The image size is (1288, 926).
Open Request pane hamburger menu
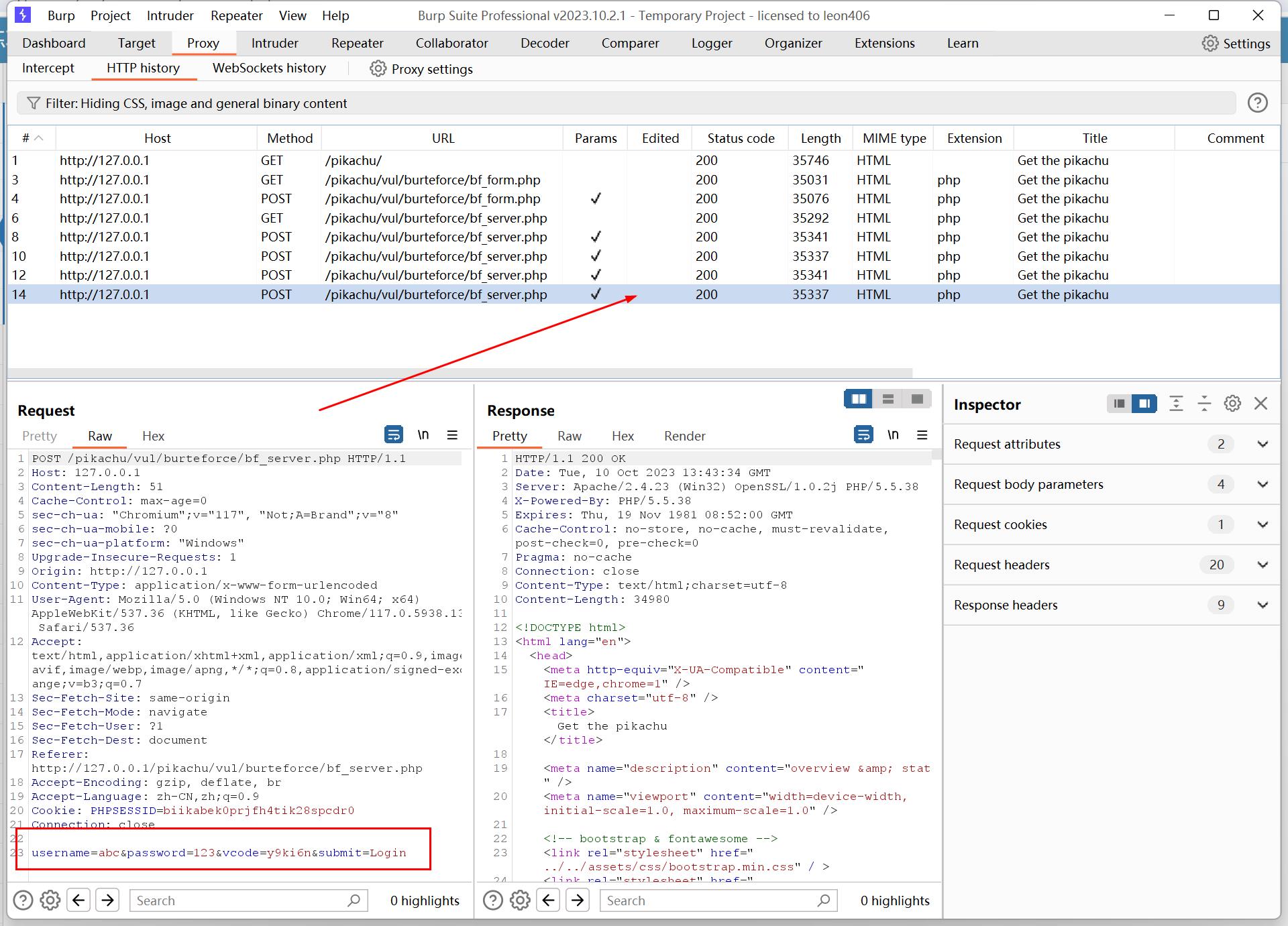pos(452,435)
